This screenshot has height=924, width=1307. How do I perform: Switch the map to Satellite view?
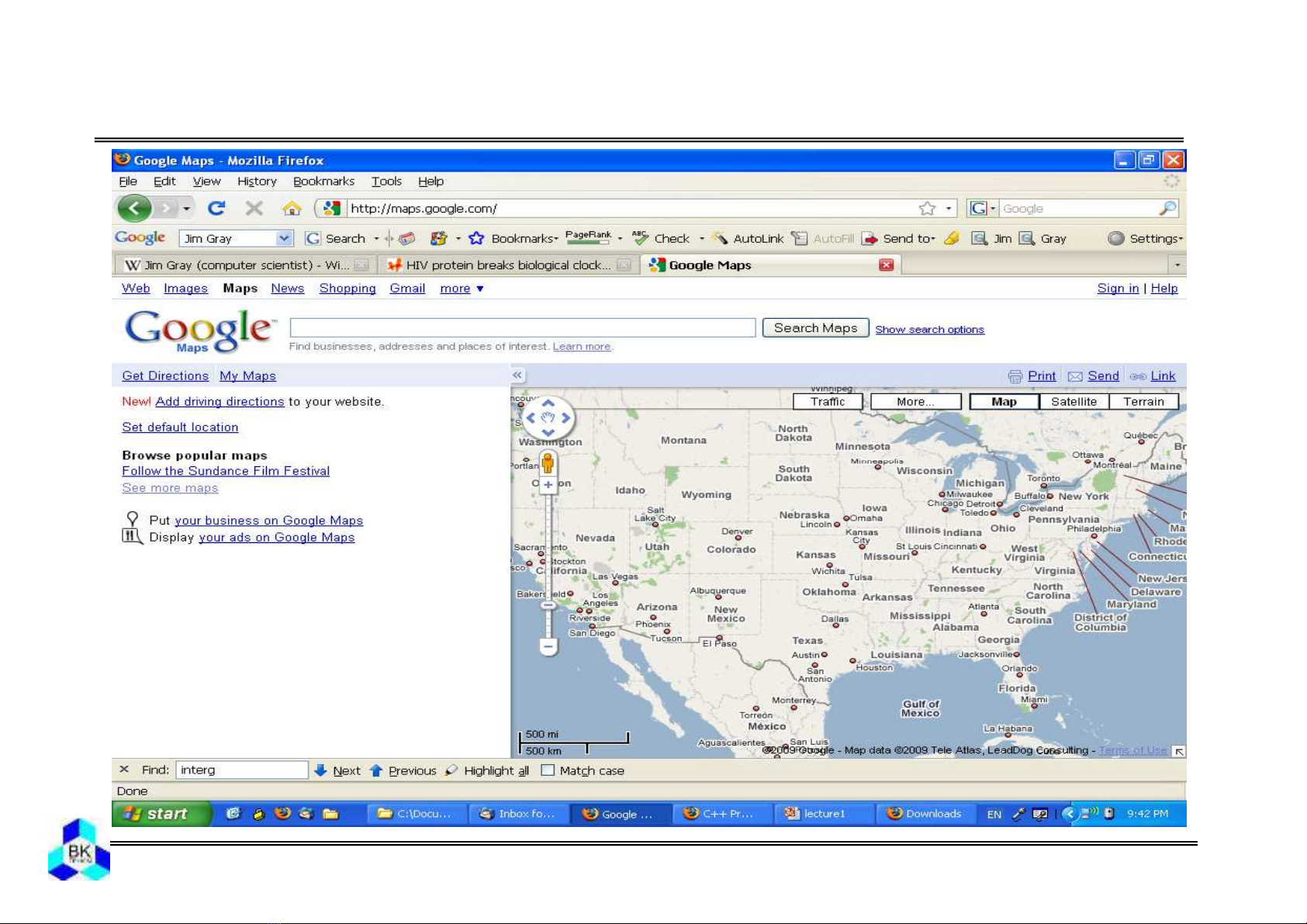pos(1074,401)
